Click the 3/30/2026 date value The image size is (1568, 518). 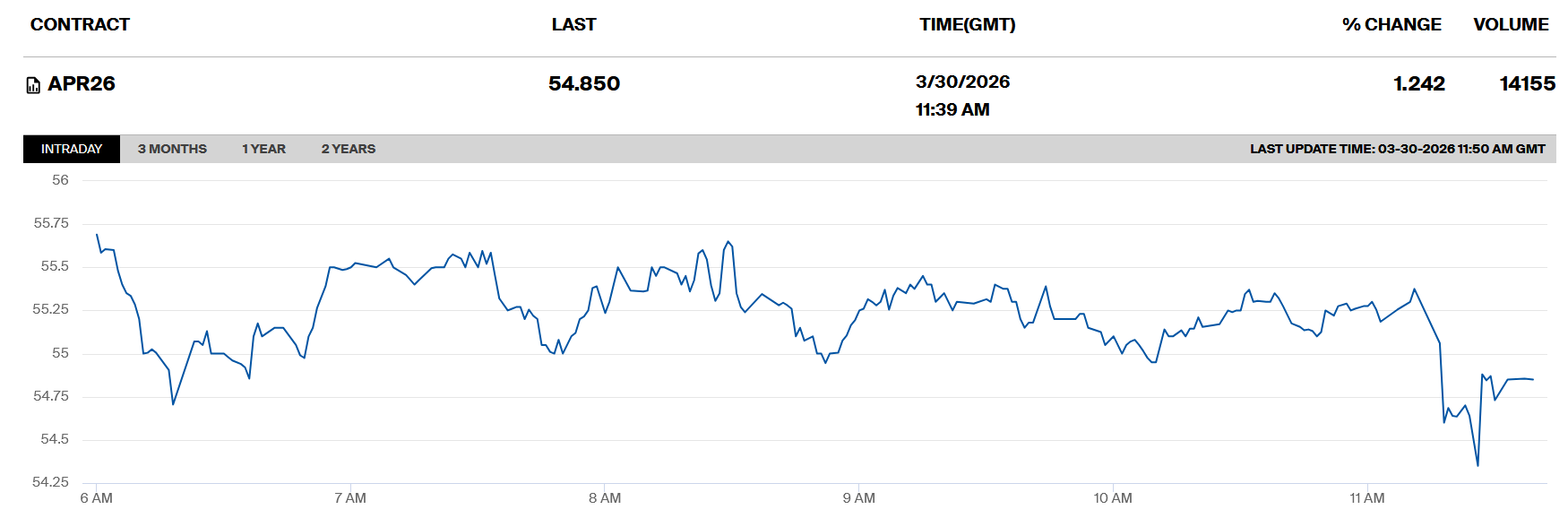(x=962, y=82)
